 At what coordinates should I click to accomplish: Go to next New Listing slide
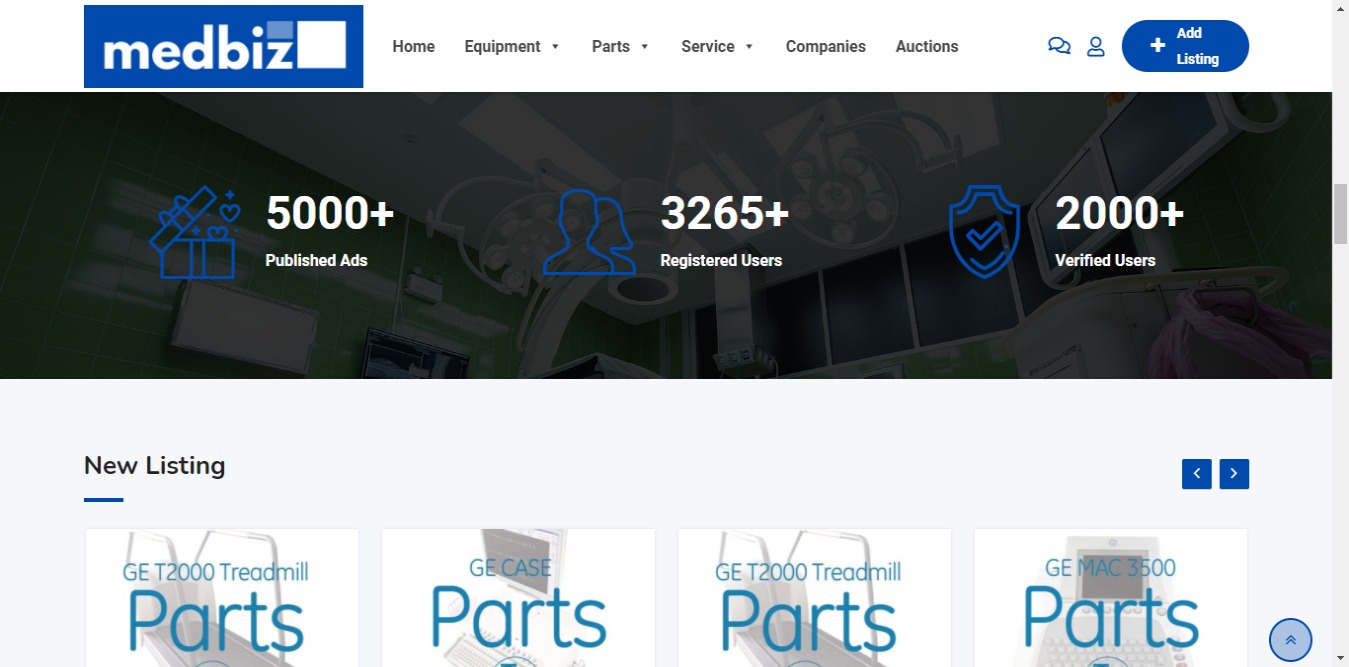pyautogui.click(x=1234, y=474)
